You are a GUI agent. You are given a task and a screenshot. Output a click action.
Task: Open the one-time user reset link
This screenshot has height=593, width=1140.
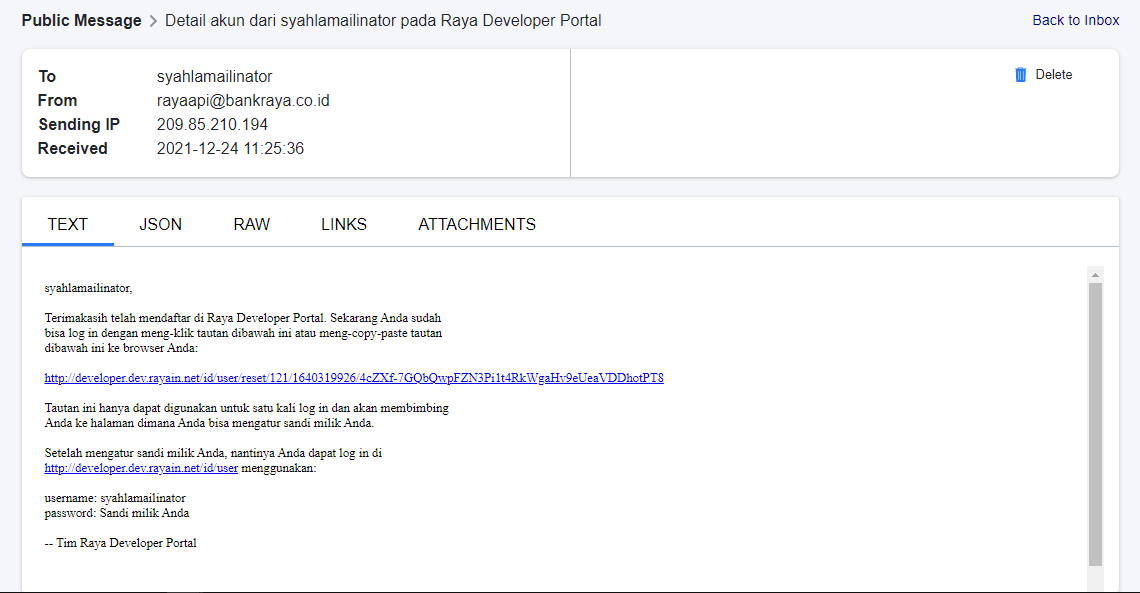[354, 378]
